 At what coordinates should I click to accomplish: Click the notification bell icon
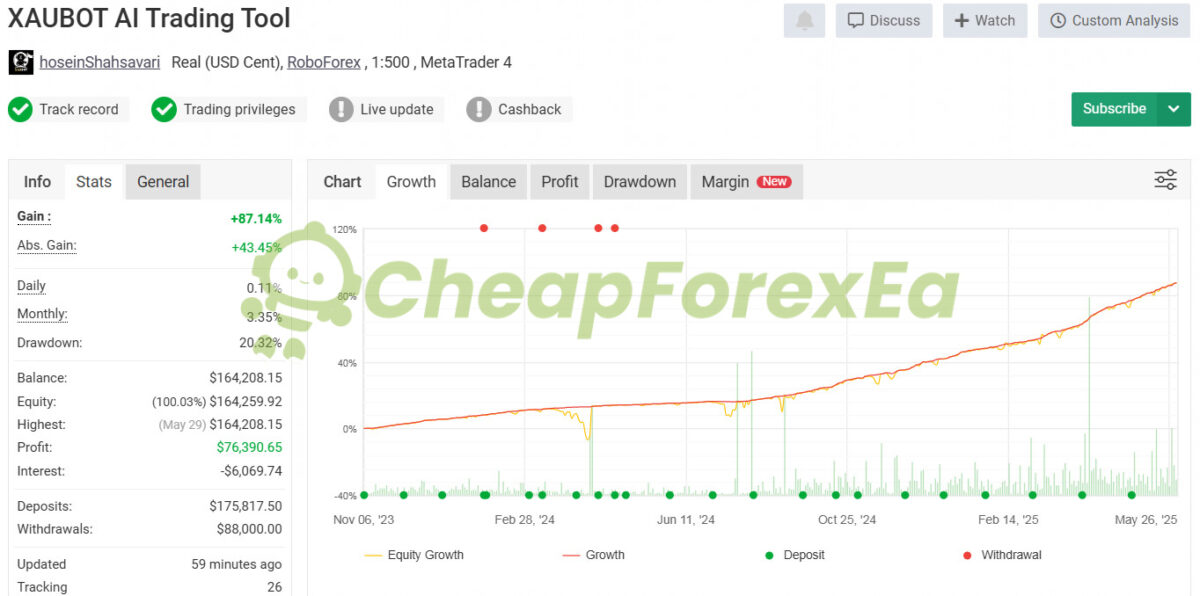(x=805, y=21)
